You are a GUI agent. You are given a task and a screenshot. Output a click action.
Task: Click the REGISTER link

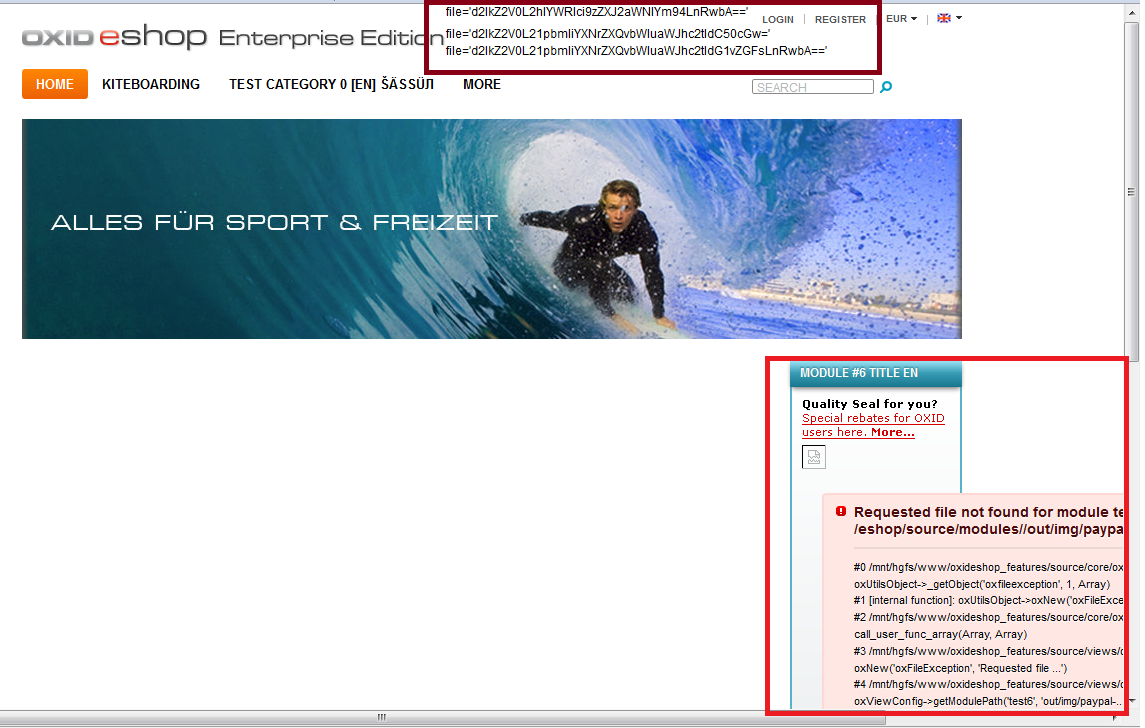[840, 19]
